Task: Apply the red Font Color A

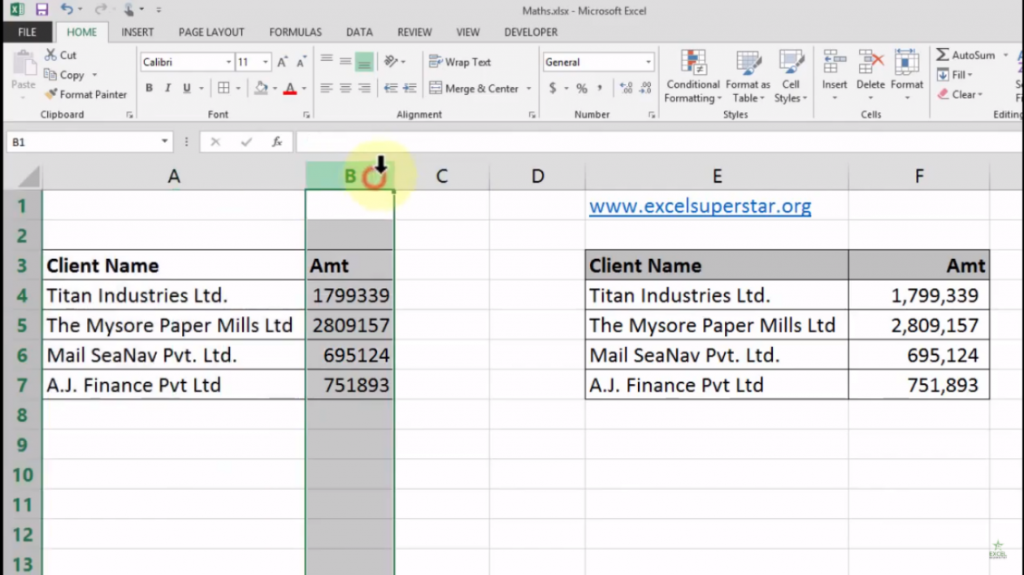Action: coord(290,88)
